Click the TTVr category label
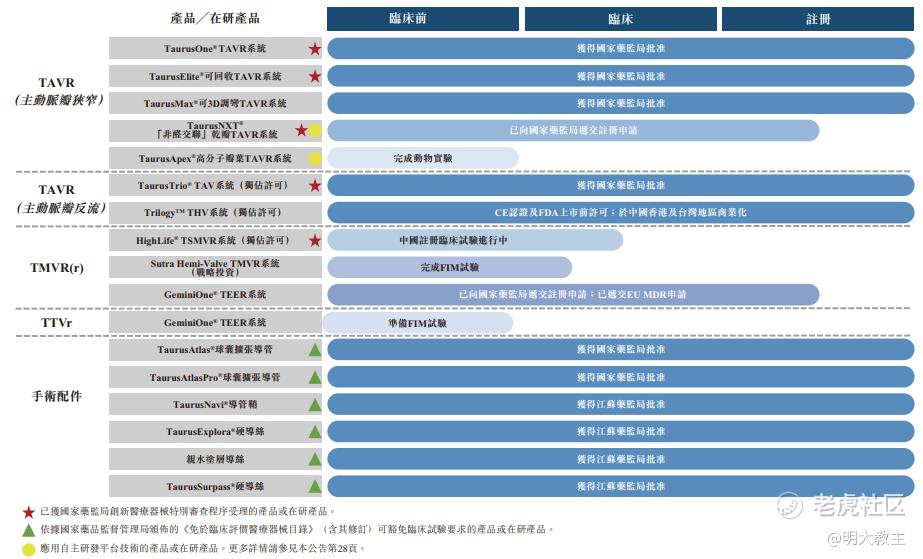The height and width of the screenshot is (559, 923). point(57,322)
